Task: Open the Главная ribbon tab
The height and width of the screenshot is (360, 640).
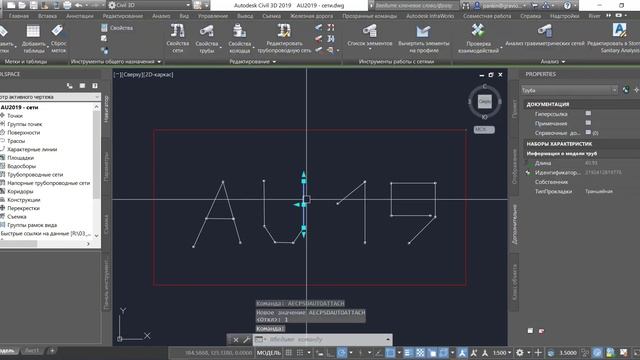Action: (19, 16)
